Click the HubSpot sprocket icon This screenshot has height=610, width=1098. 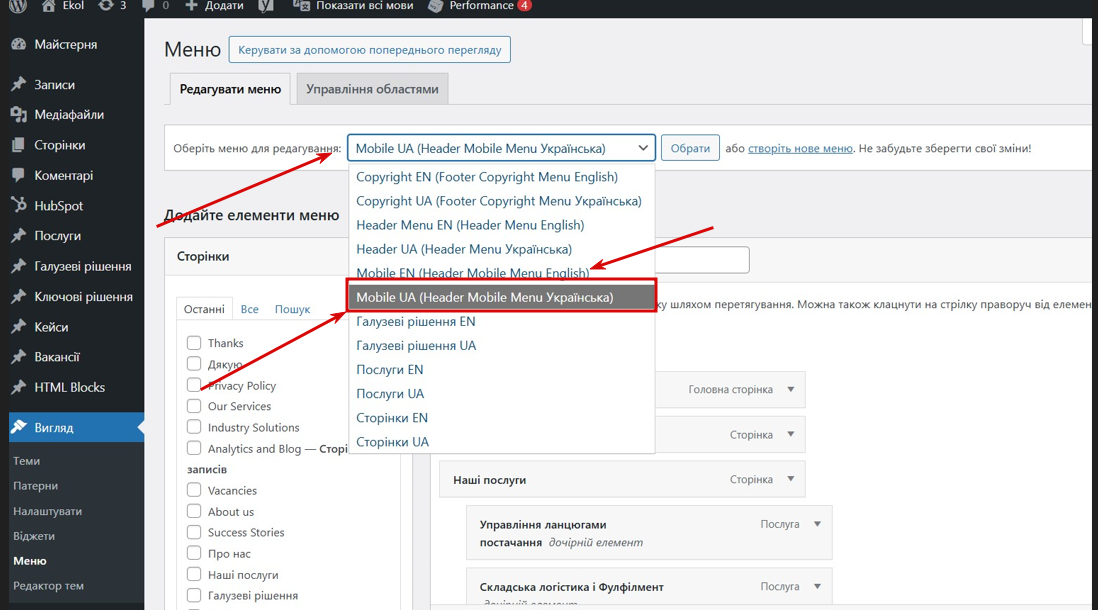(19, 205)
